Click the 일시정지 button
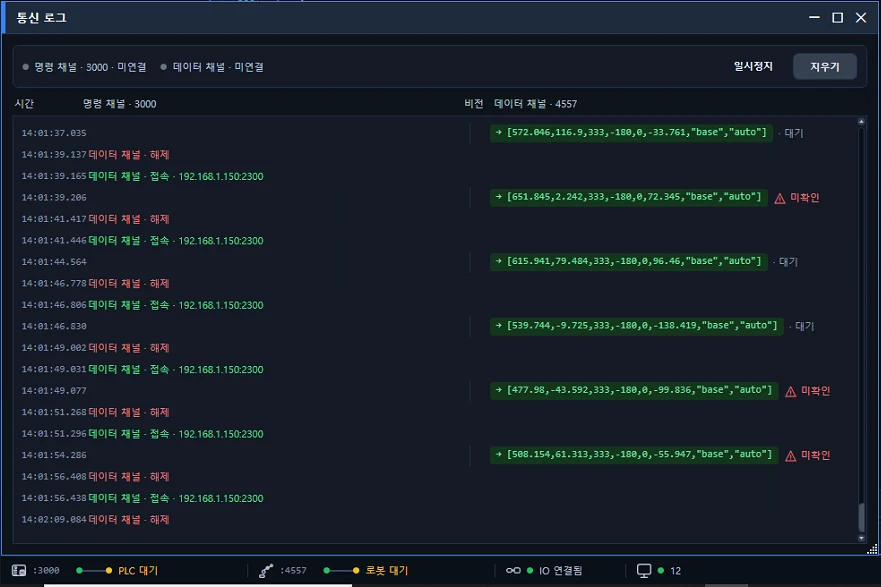 pyautogui.click(x=753, y=66)
